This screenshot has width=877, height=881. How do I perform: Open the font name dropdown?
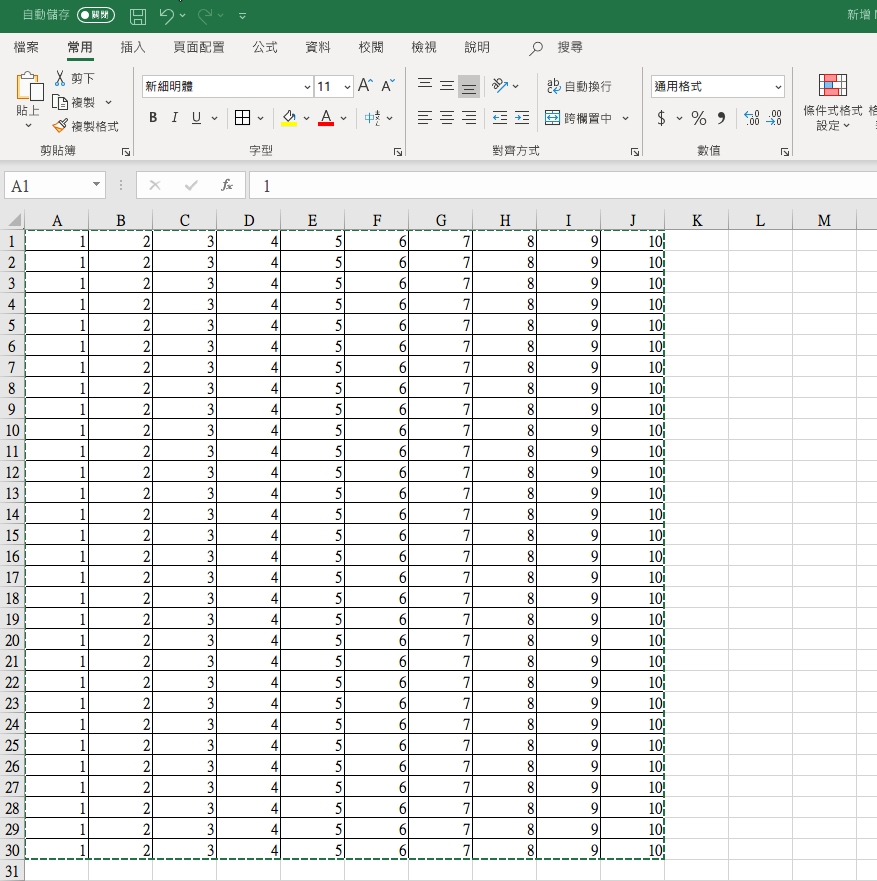click(x=307, y=87)
